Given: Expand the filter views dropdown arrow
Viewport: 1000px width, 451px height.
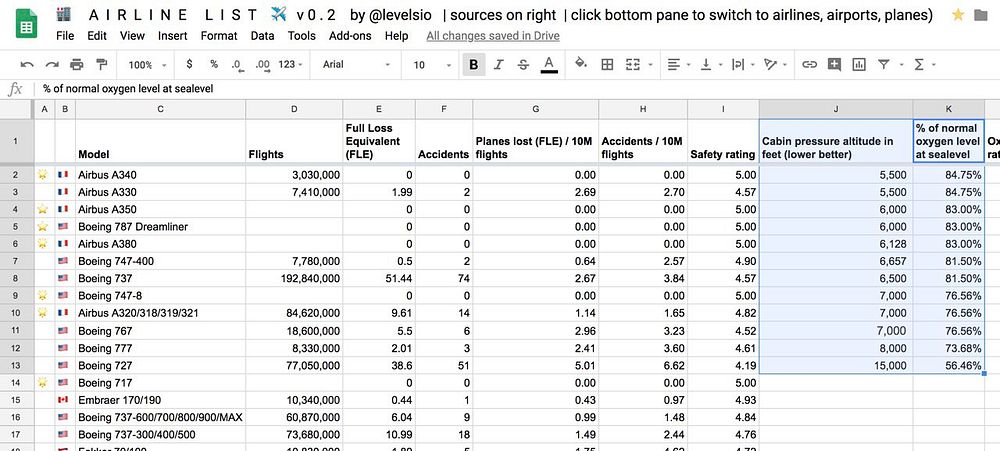Looking at the screenshot, I should [901, 64].
